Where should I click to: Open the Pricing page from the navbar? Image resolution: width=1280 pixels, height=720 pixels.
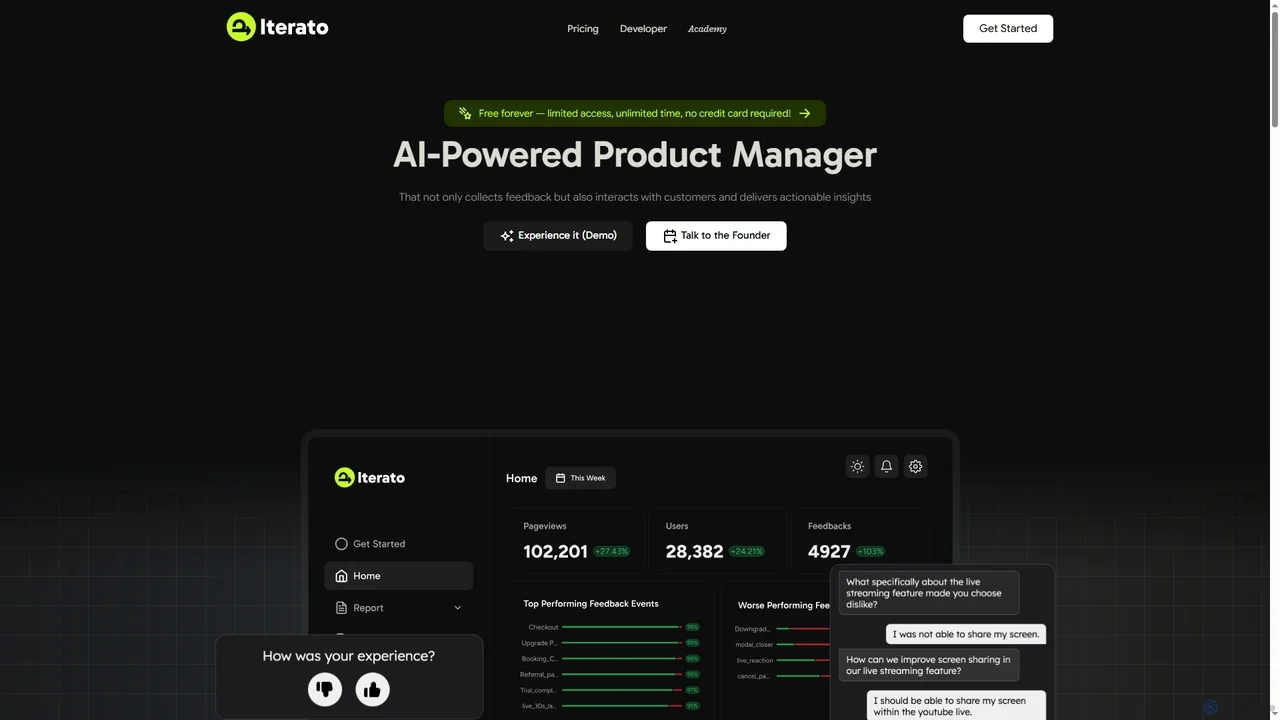tap(583, 29)
